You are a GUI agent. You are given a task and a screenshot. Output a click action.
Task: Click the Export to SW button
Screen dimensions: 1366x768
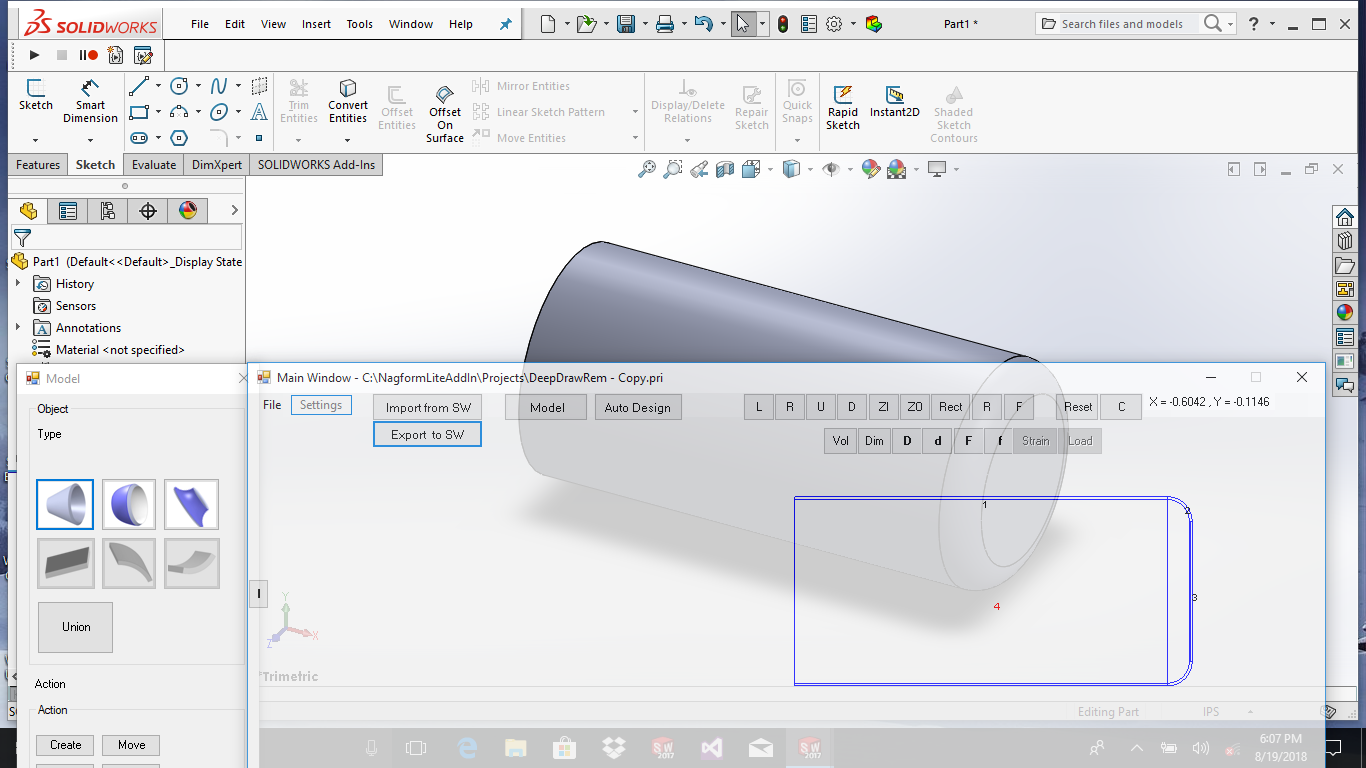427,435
